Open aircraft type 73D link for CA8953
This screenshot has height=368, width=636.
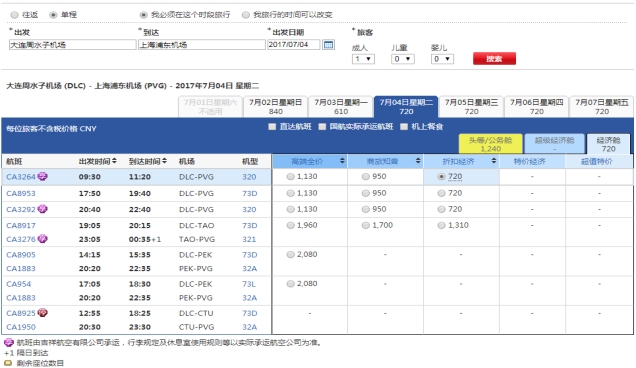coord(249,194)
